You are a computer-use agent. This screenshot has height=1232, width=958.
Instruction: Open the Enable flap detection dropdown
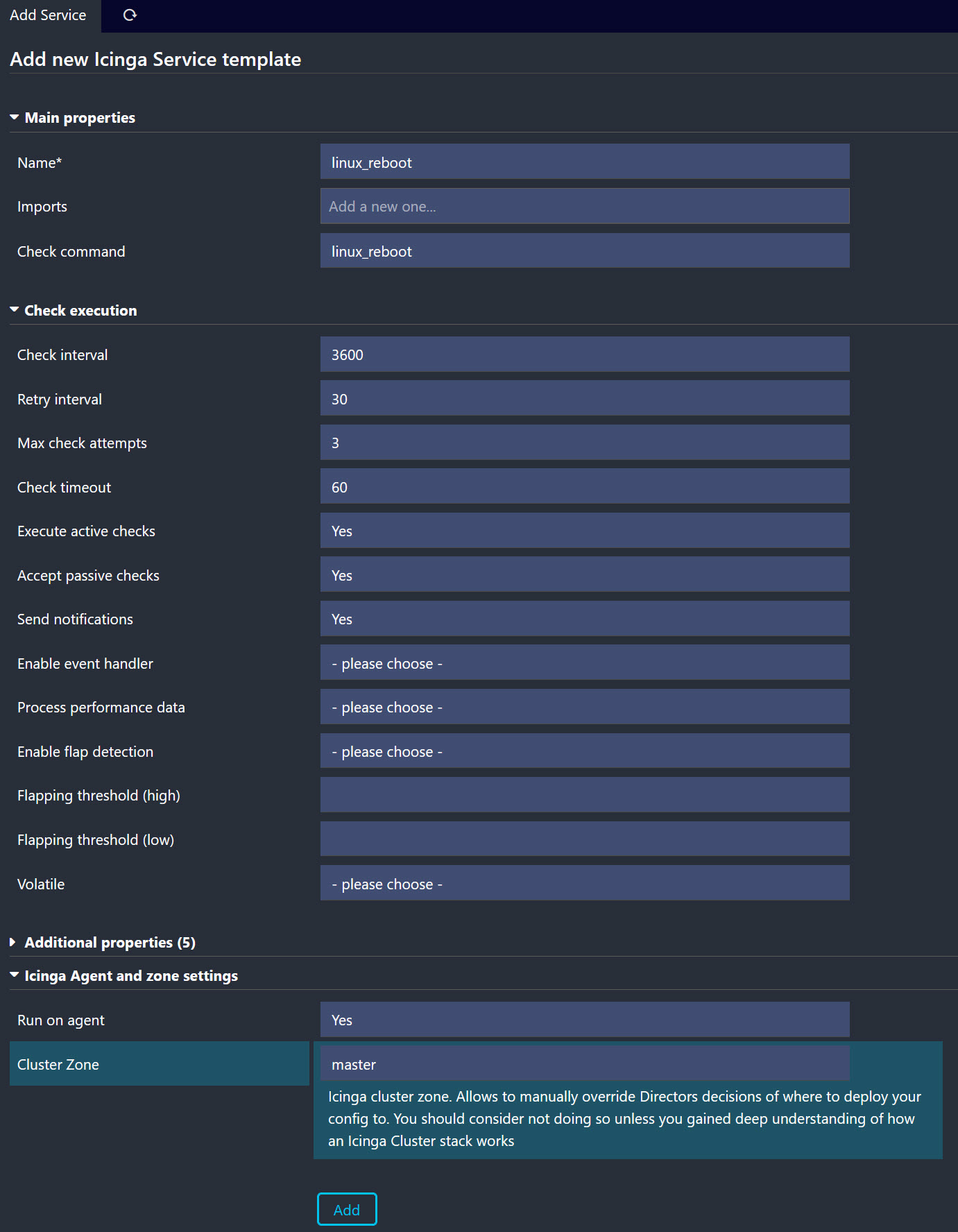(x=584, y=751)
